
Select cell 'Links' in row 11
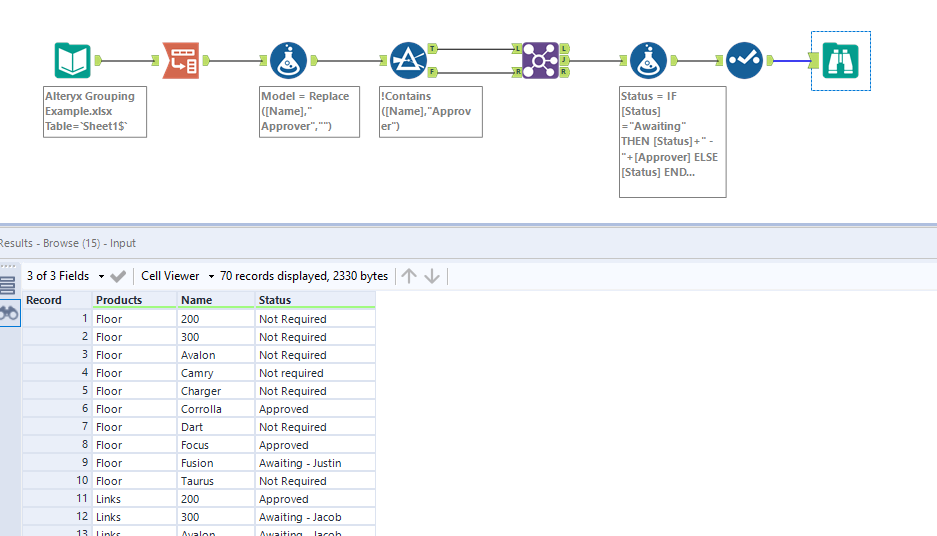pos(134,499)
